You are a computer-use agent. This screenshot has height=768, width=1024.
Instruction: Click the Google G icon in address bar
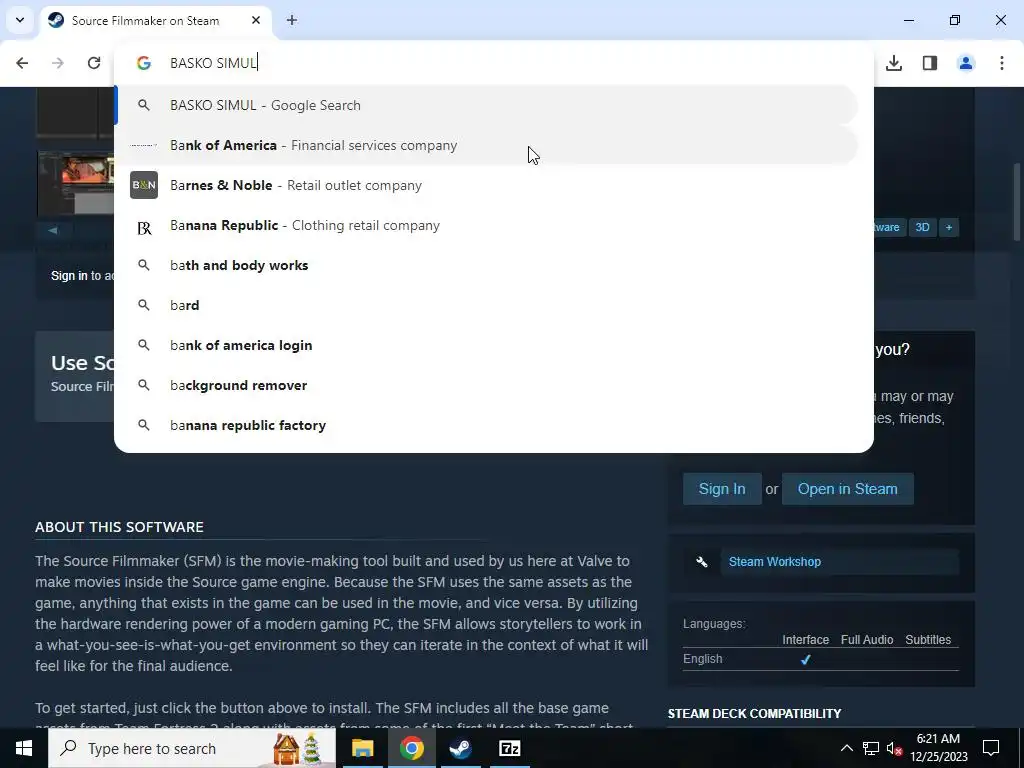(144, 63)
